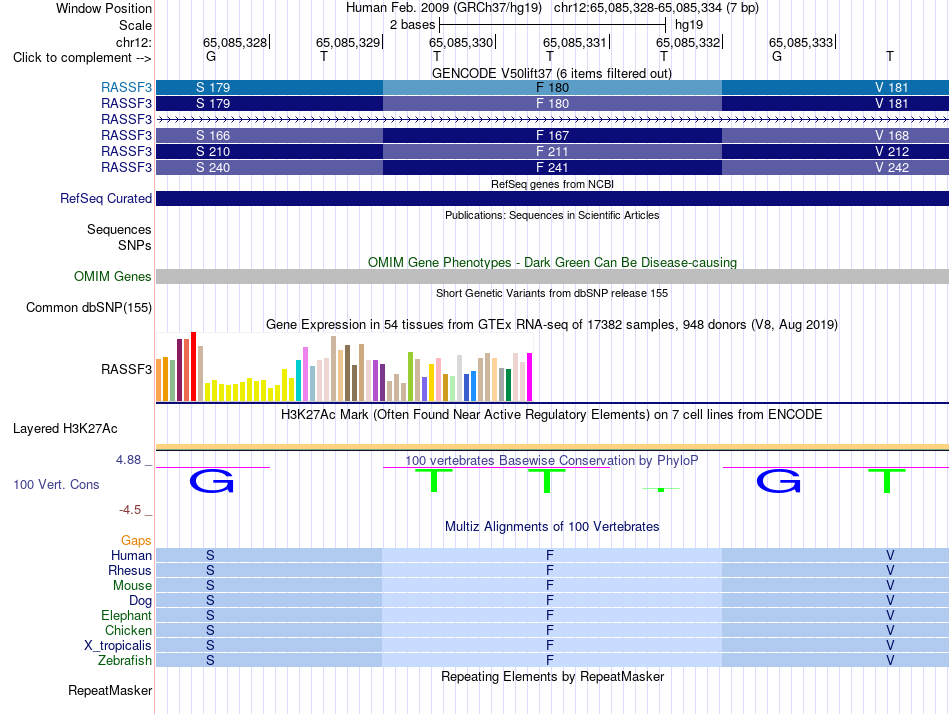Click the second blue G conservation letter
Screen dimensions: 950x714
coord(779,481)
